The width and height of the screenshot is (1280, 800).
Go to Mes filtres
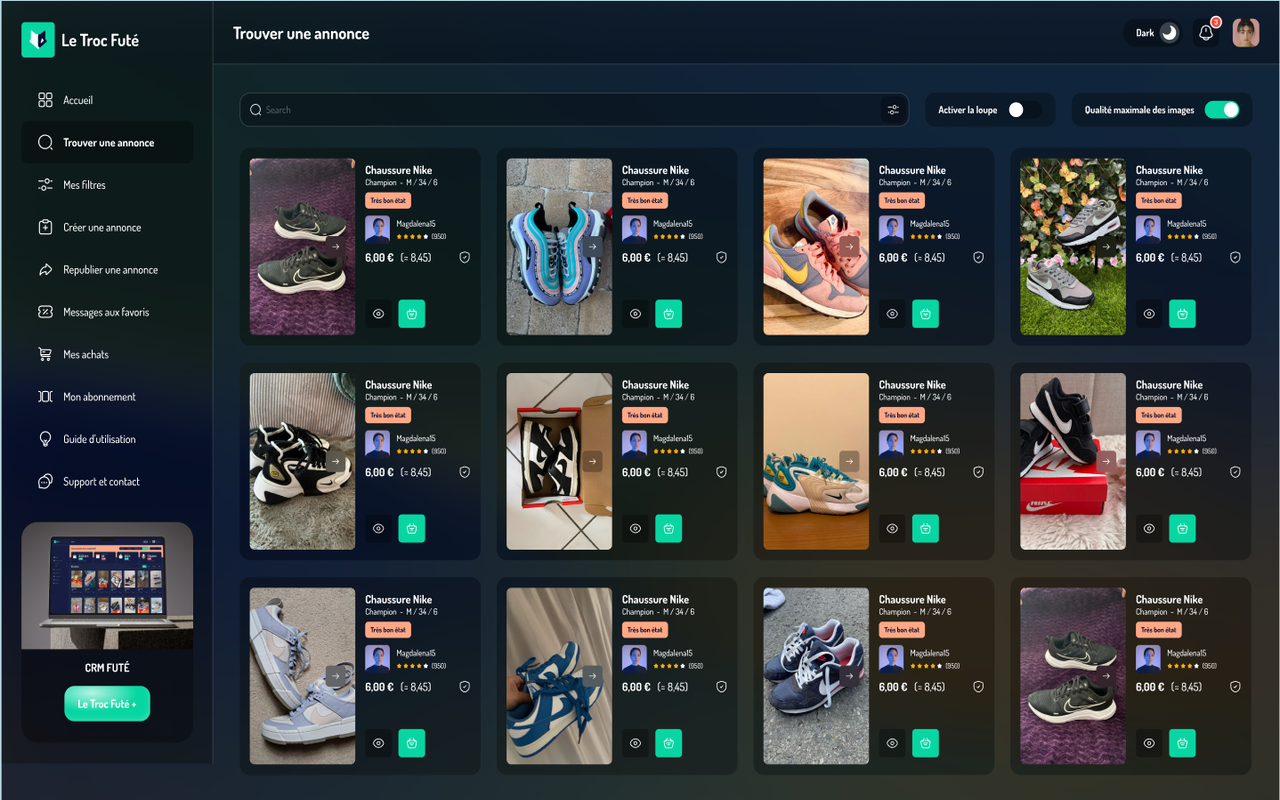coord(107,185)
